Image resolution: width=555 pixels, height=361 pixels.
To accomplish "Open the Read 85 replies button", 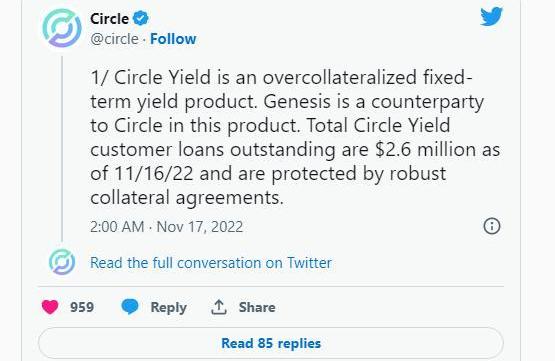I will click(x=271, y=343).
